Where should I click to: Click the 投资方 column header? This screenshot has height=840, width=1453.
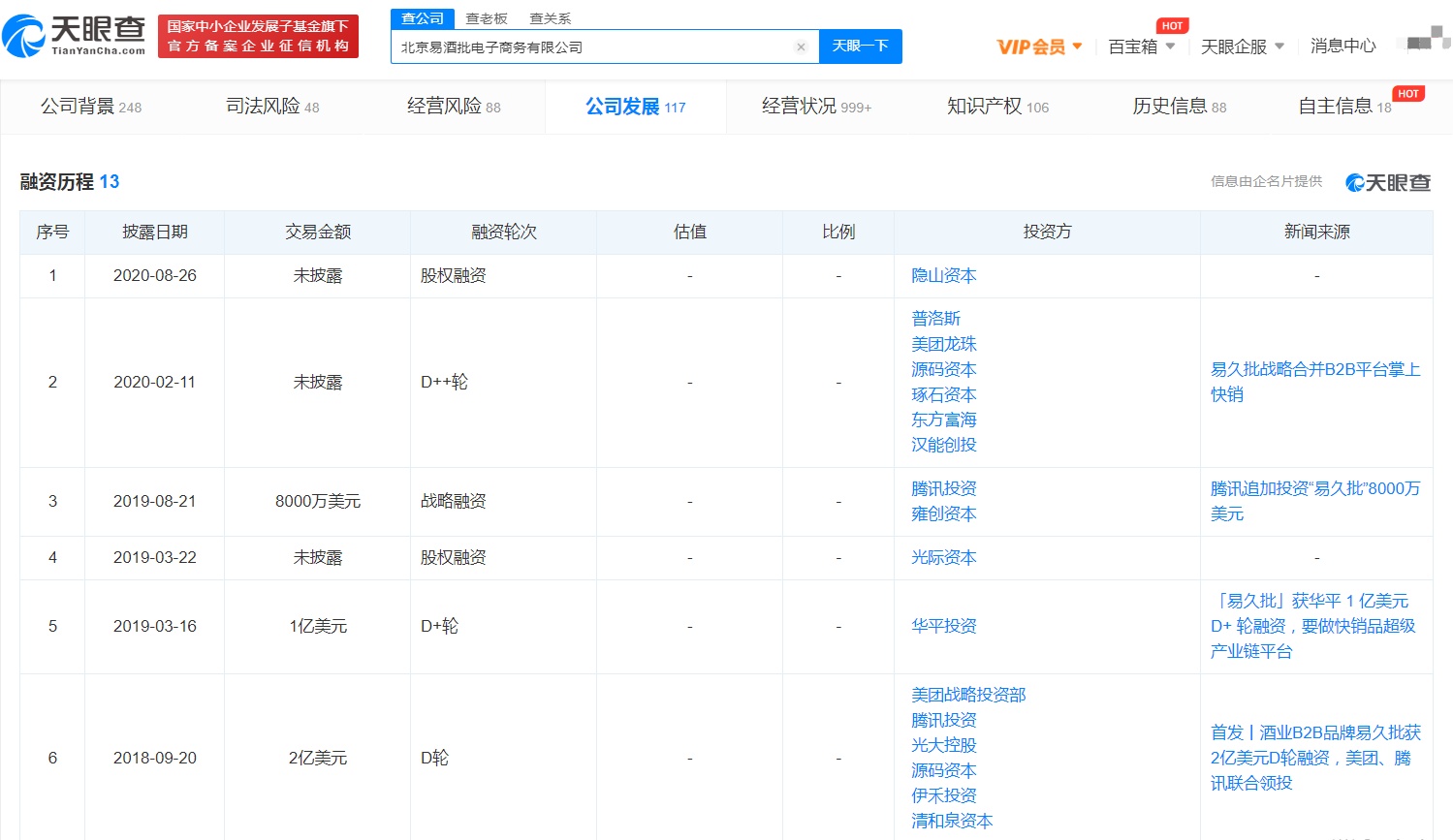1048,233
